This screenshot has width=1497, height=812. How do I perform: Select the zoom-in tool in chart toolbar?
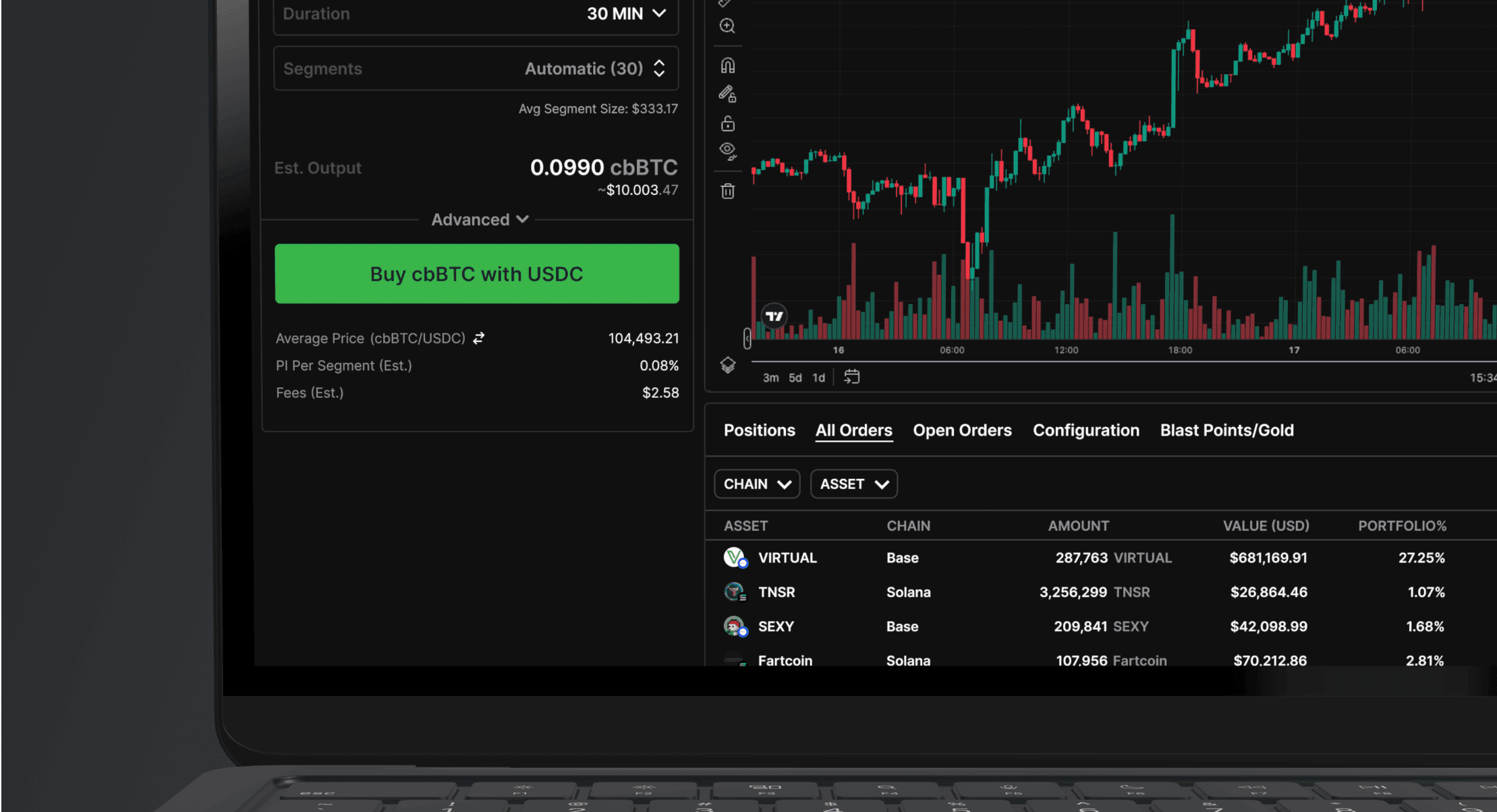click(727, 26)
